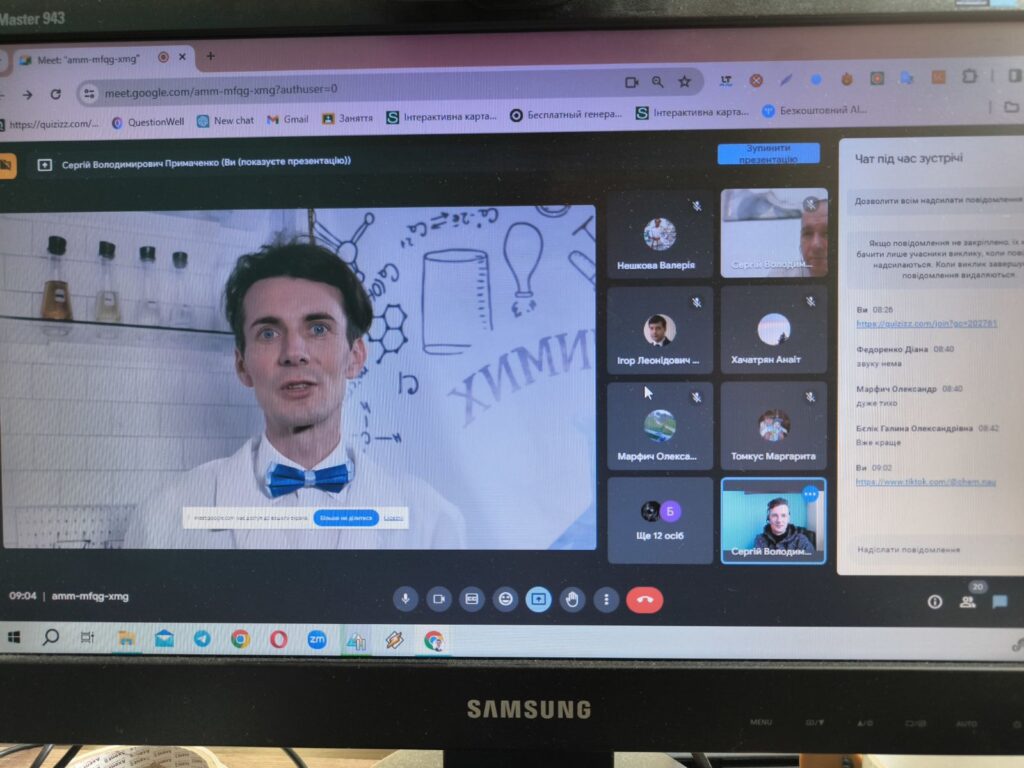The width and height of the screenshot is (1024, 768).
Task: Turn on captions in the call
Action: [471, 599]
